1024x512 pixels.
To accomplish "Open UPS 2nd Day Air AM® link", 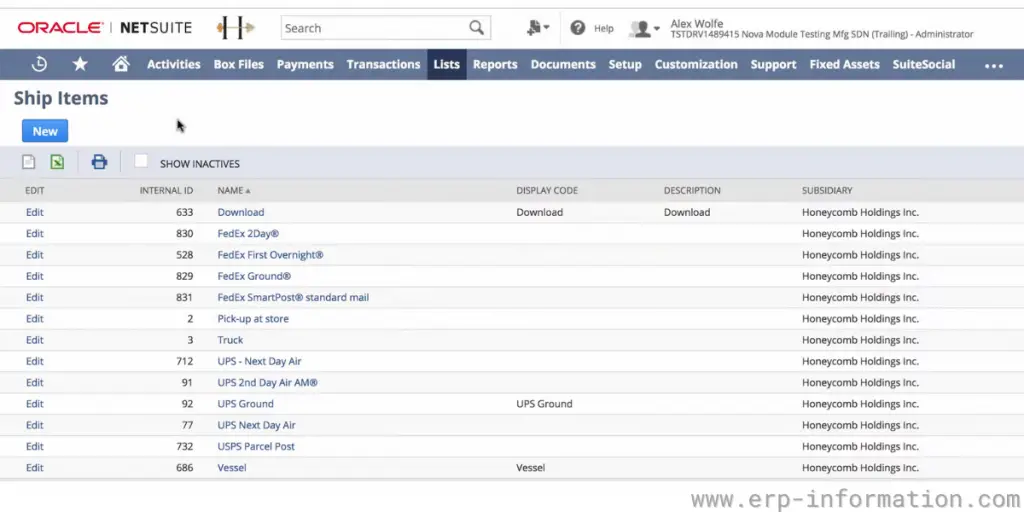I will click(268, 383).
